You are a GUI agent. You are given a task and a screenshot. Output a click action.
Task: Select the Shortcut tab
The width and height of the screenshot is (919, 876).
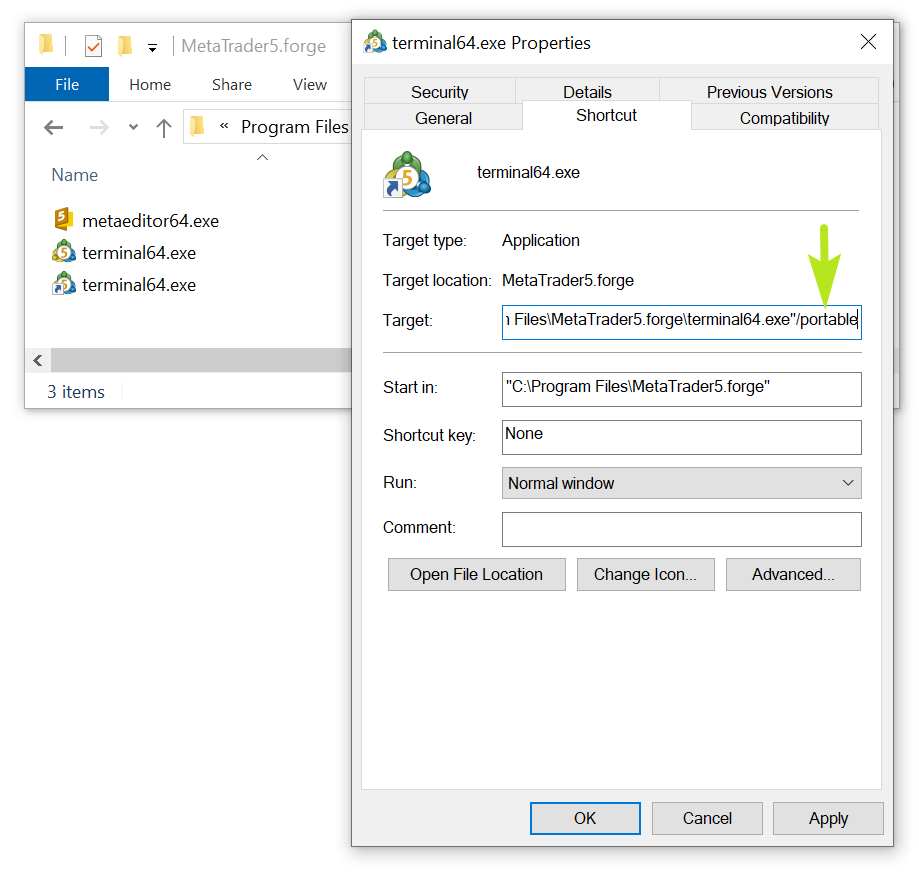(606, 115)
